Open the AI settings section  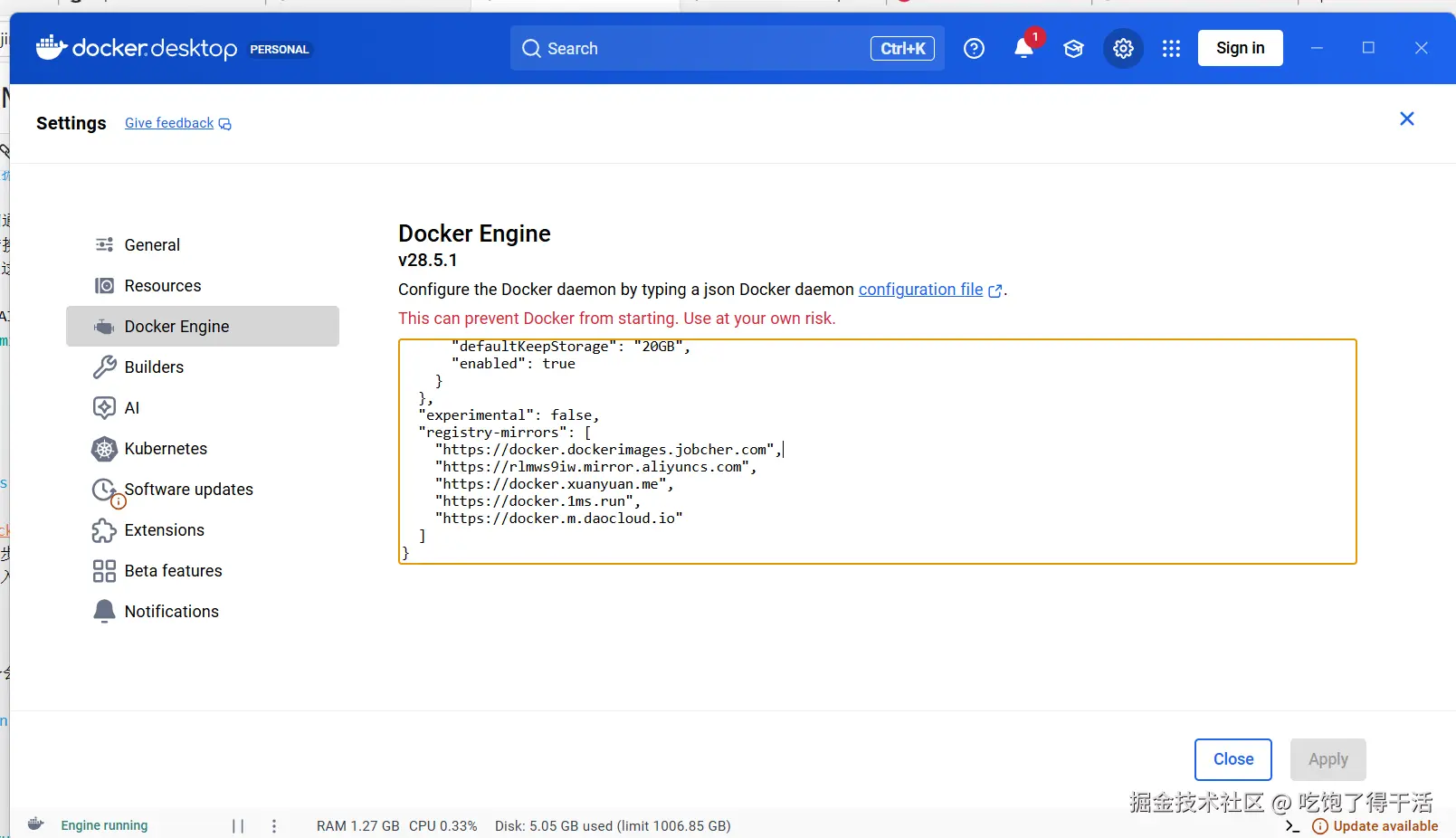pos(203,407)
